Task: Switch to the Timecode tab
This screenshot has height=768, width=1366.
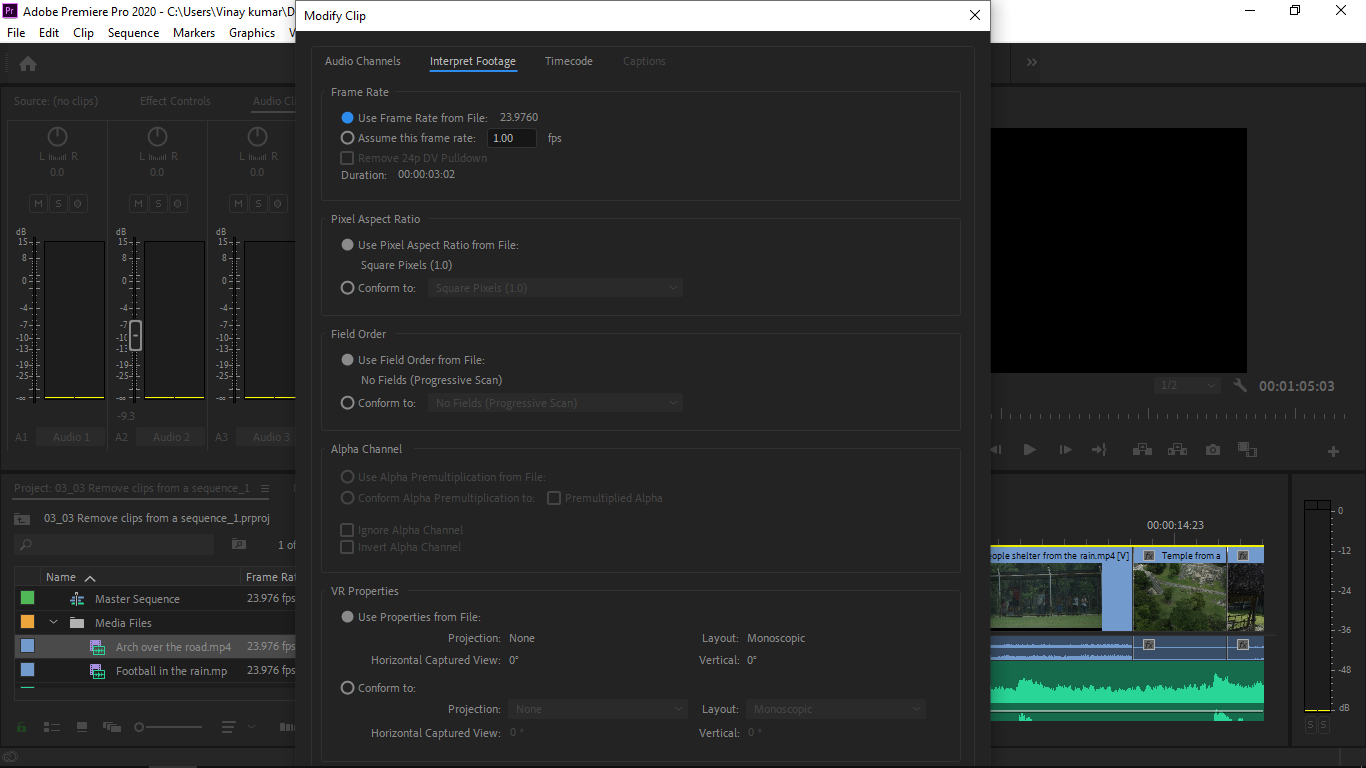Action: click(x=568, y=61)
